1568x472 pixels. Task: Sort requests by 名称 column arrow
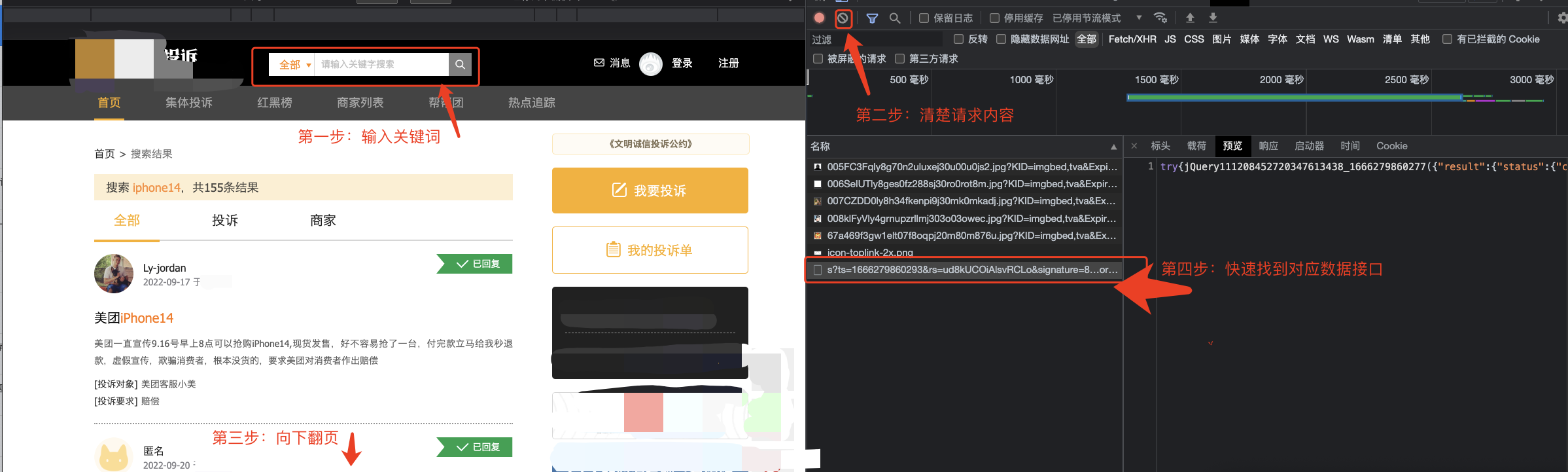pyautogui.click(x=1113, y=147)
